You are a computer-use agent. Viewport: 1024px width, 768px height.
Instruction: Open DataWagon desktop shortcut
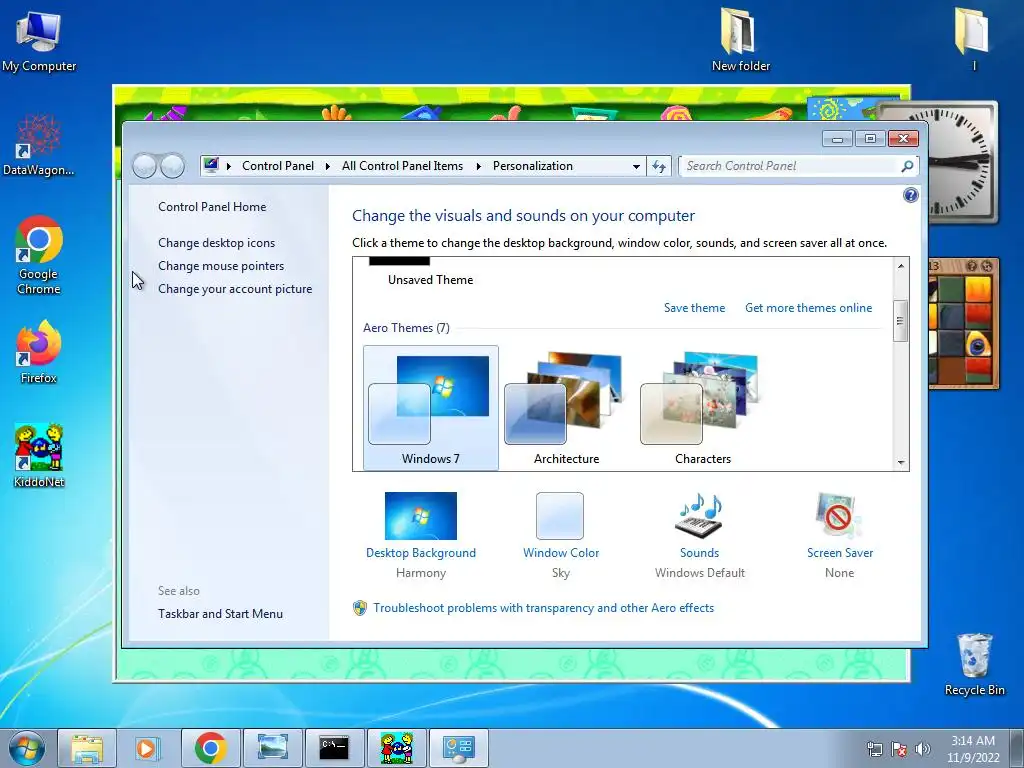pyautogui.click(x=39, y=145)
